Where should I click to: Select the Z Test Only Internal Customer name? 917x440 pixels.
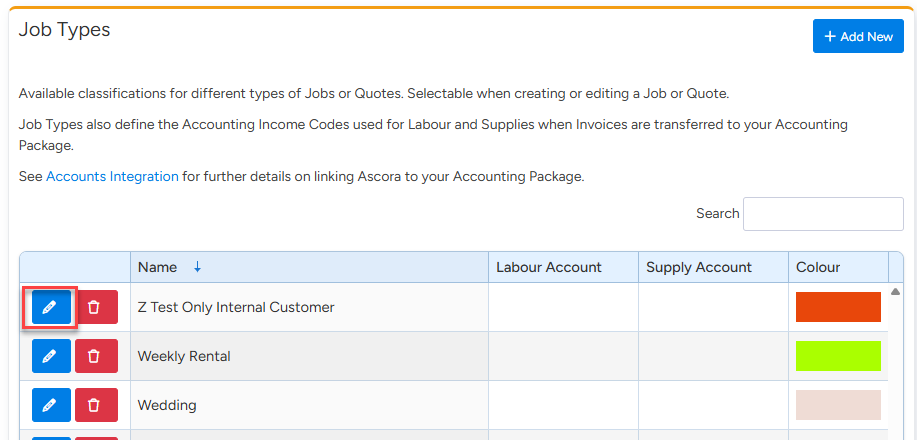click(236, 307)
